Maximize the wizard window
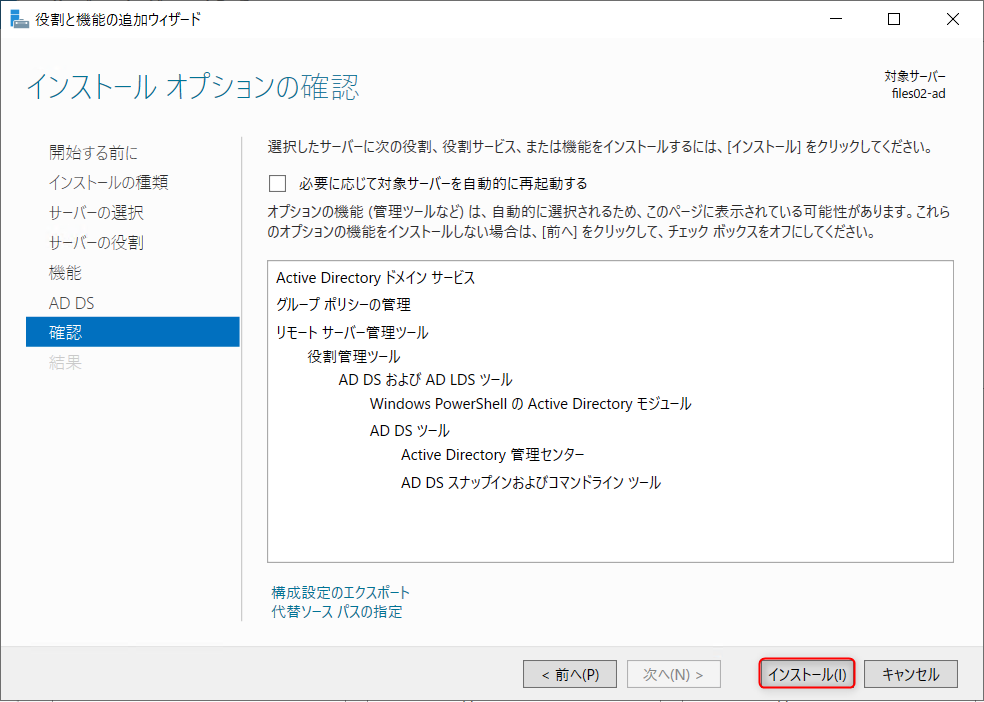 click(894, 19)
